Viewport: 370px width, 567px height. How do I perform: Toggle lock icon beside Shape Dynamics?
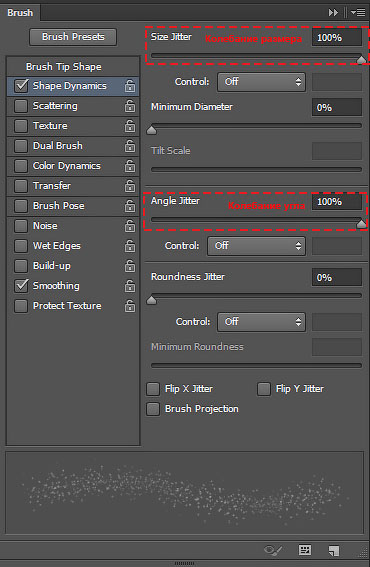pyautogui.click(x=130, y=86)
